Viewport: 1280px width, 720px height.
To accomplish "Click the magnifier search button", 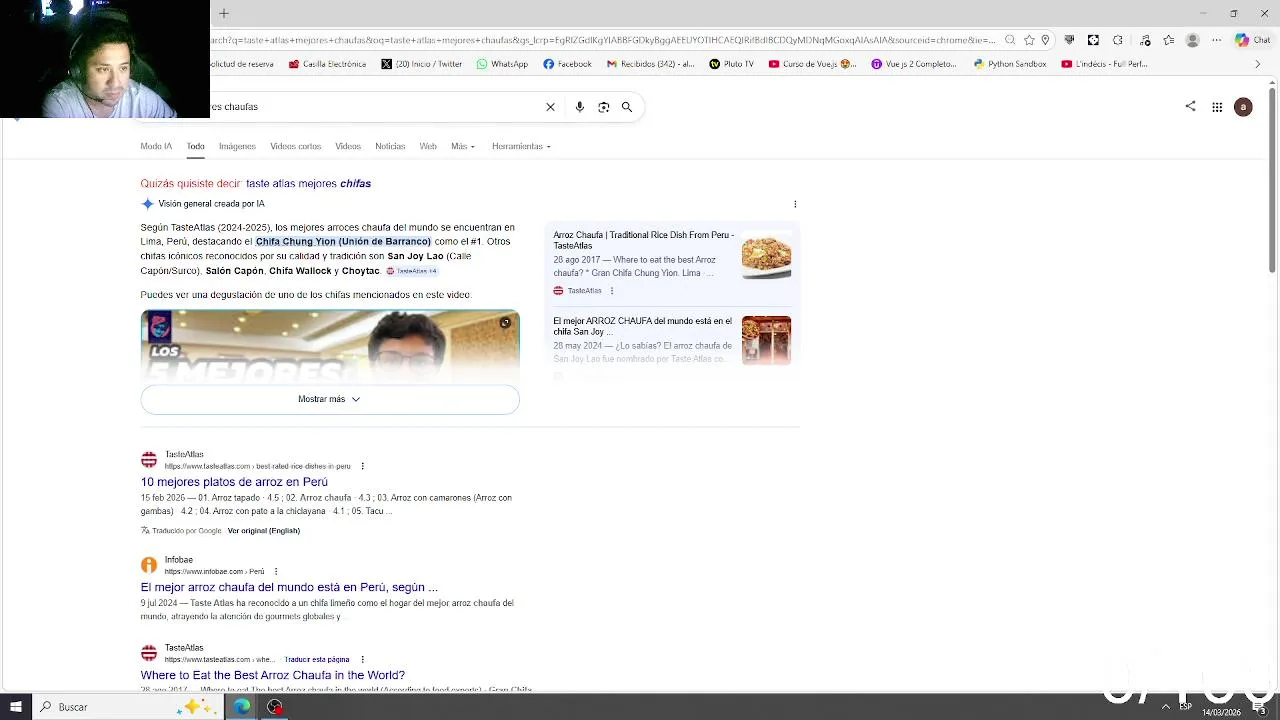I will coord(627,107).
